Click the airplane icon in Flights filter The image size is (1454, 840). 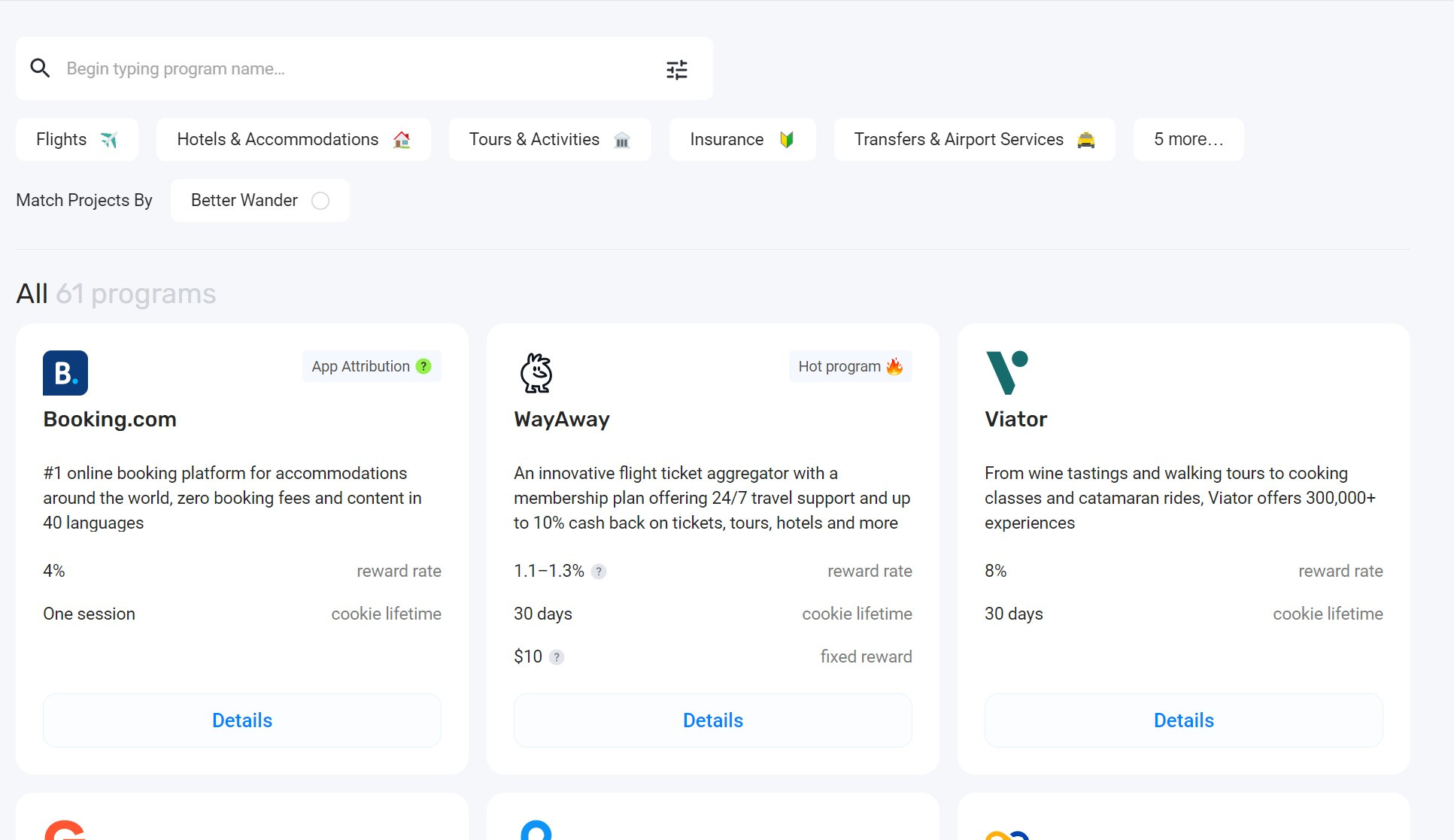point(109,140)
